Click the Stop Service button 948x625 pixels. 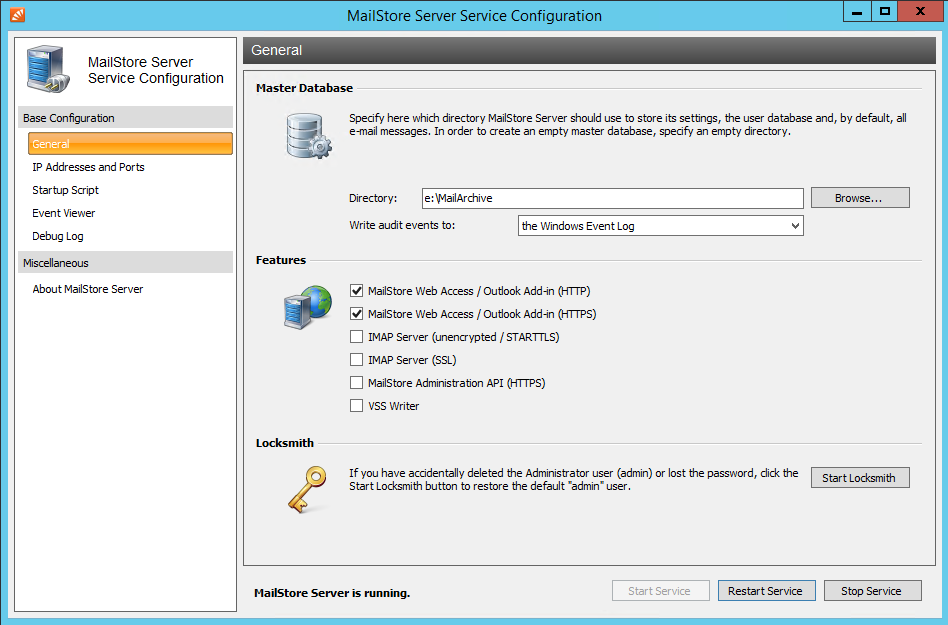coord(872,591)
